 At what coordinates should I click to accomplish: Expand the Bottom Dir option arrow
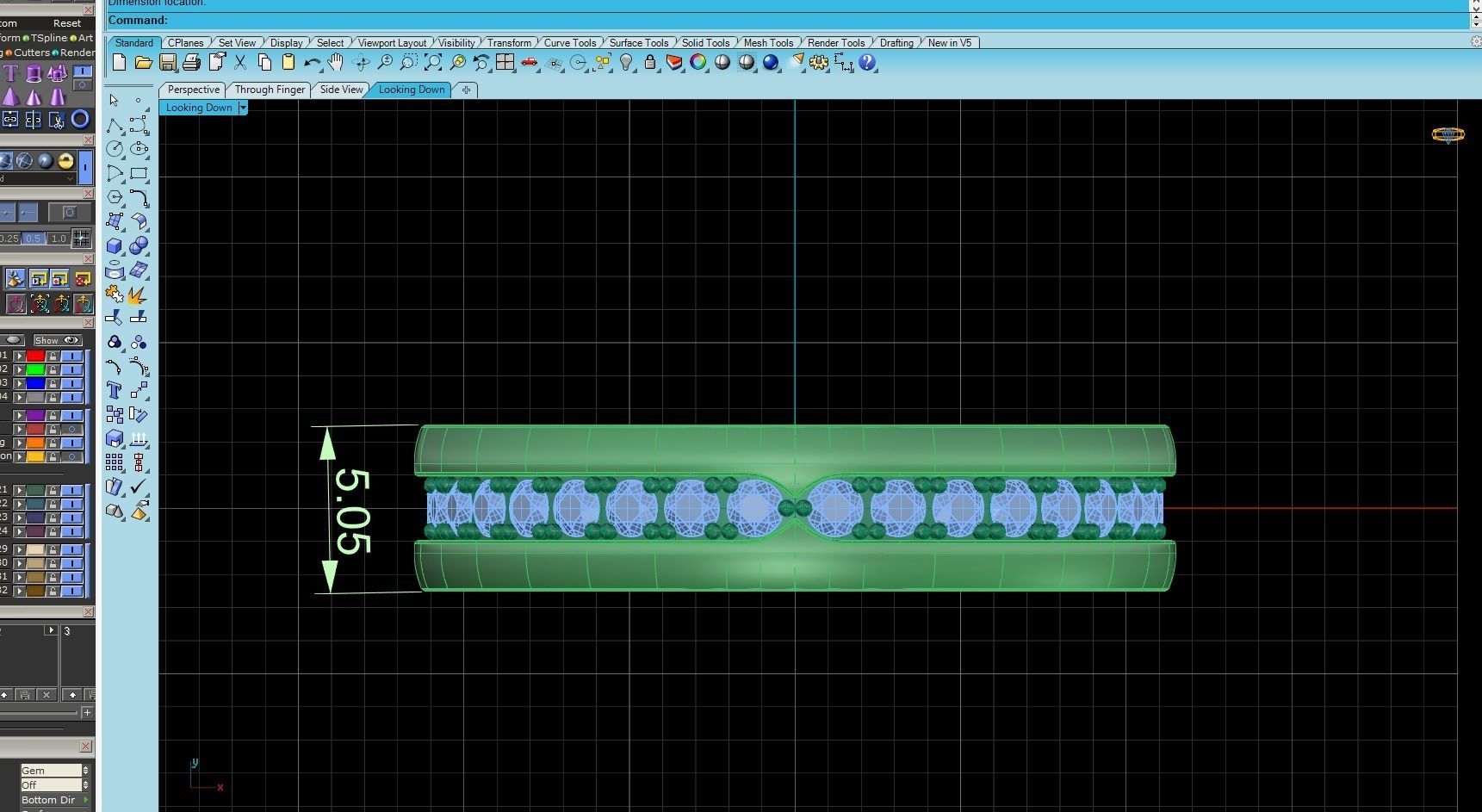(x=86, y=800)
